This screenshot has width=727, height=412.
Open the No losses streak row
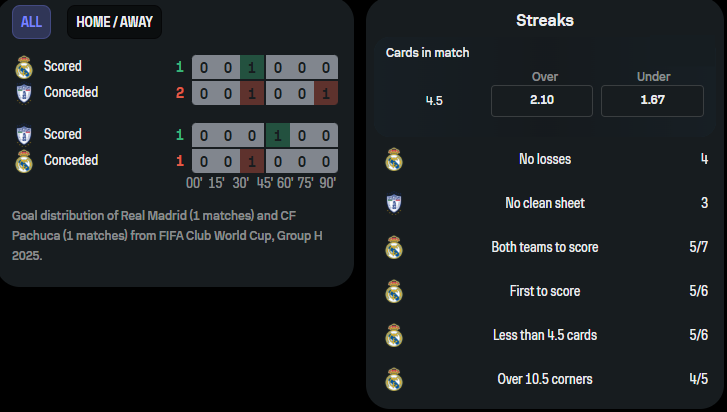pos(546,159)
